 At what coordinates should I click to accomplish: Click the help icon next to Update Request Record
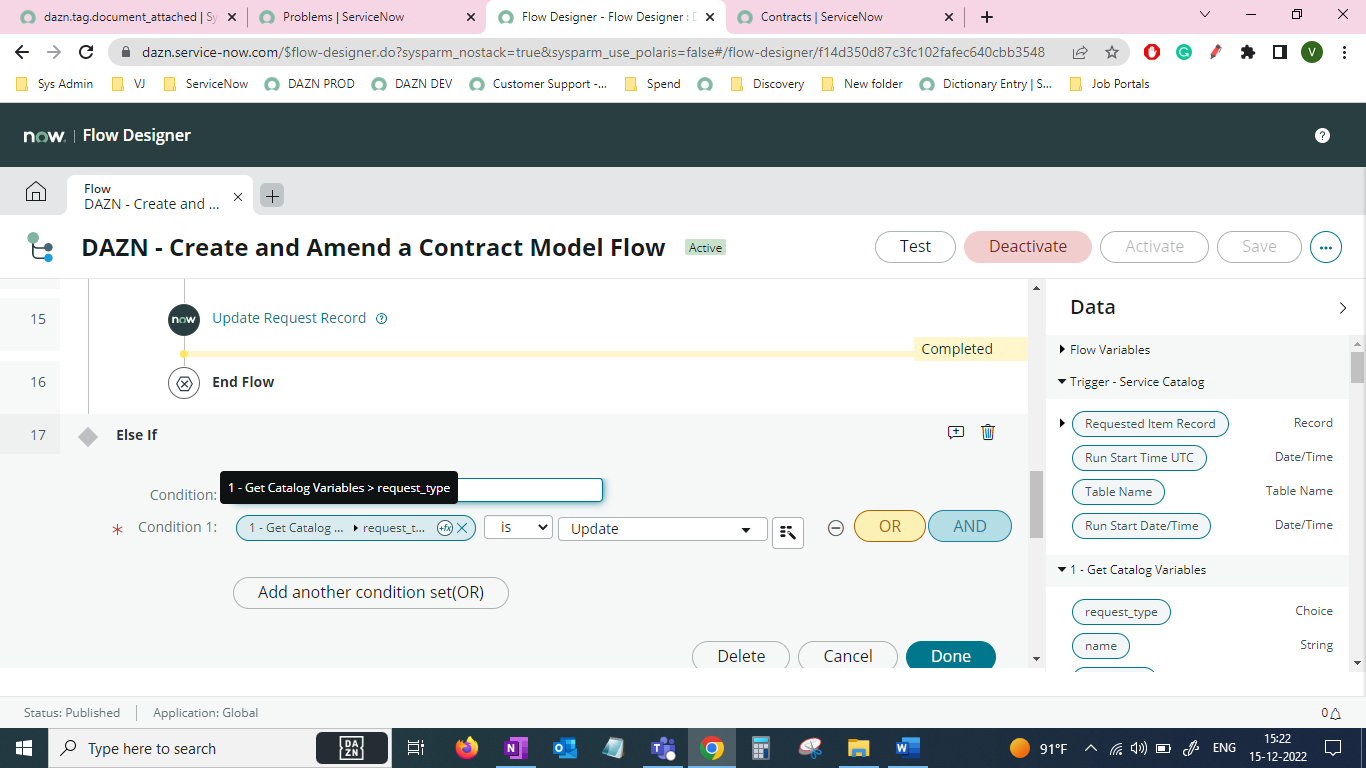click(381, 319)
